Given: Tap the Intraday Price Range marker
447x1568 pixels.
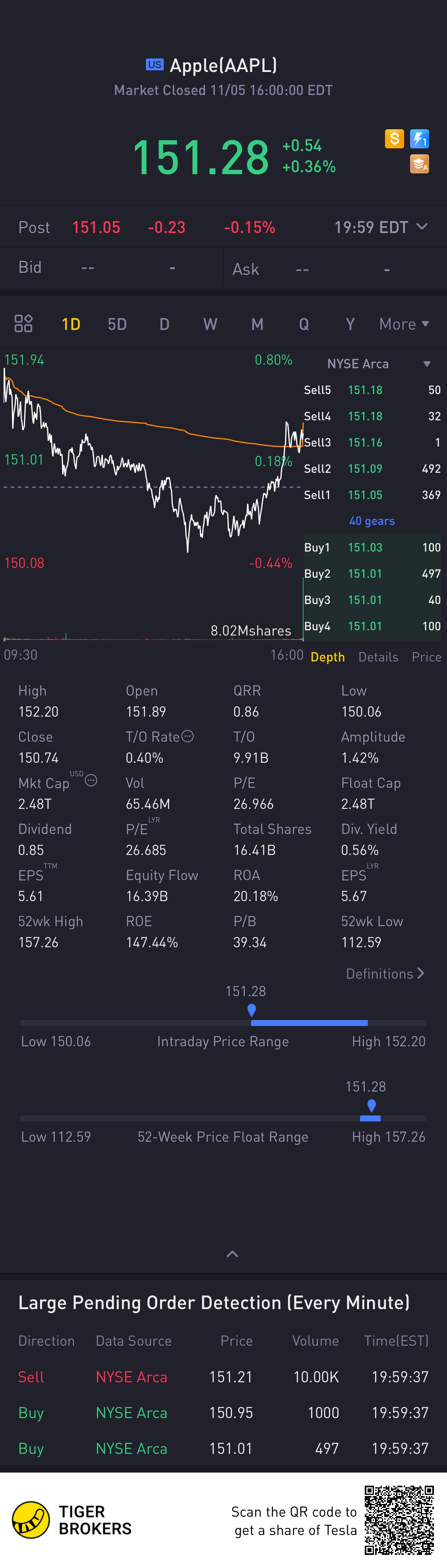Looking at the screenshot, I should (252, 1010).
